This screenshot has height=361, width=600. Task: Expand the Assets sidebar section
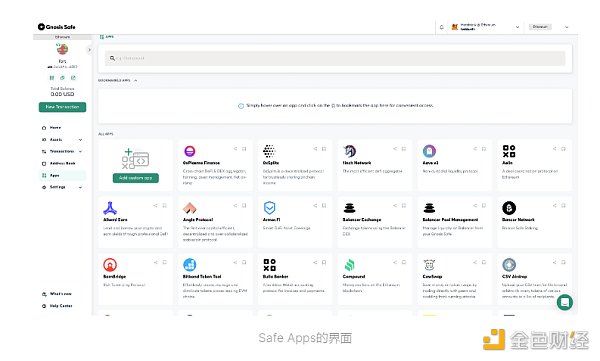(80, 140)
